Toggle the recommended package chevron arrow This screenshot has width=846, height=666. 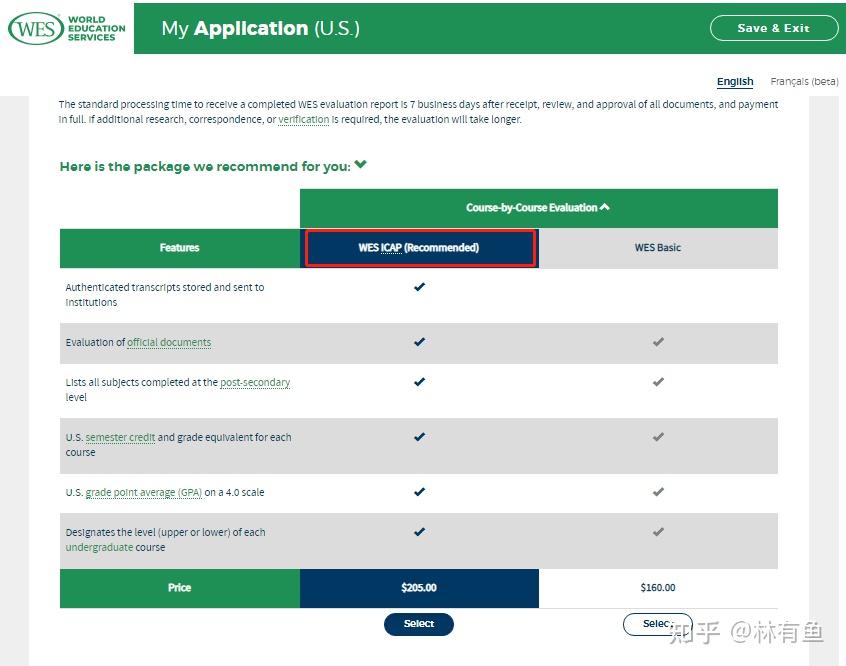click(x=361, y=166)
